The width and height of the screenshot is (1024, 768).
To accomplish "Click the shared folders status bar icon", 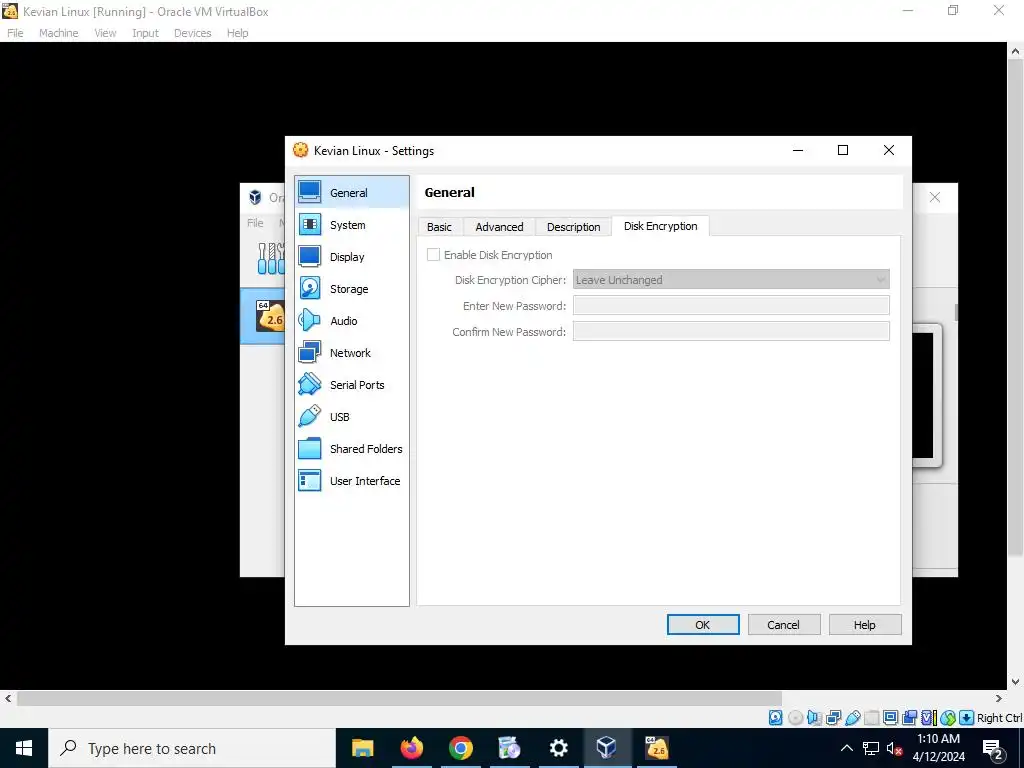I will pos(872,718).
